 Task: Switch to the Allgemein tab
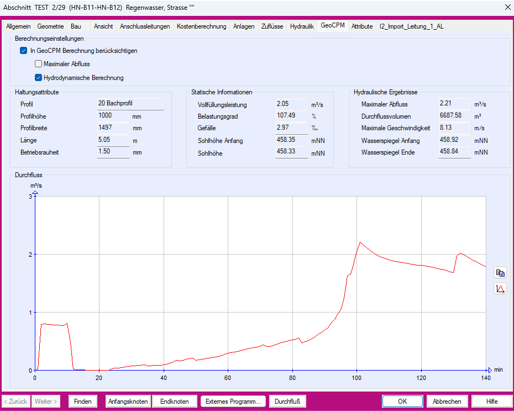[18, 26]
